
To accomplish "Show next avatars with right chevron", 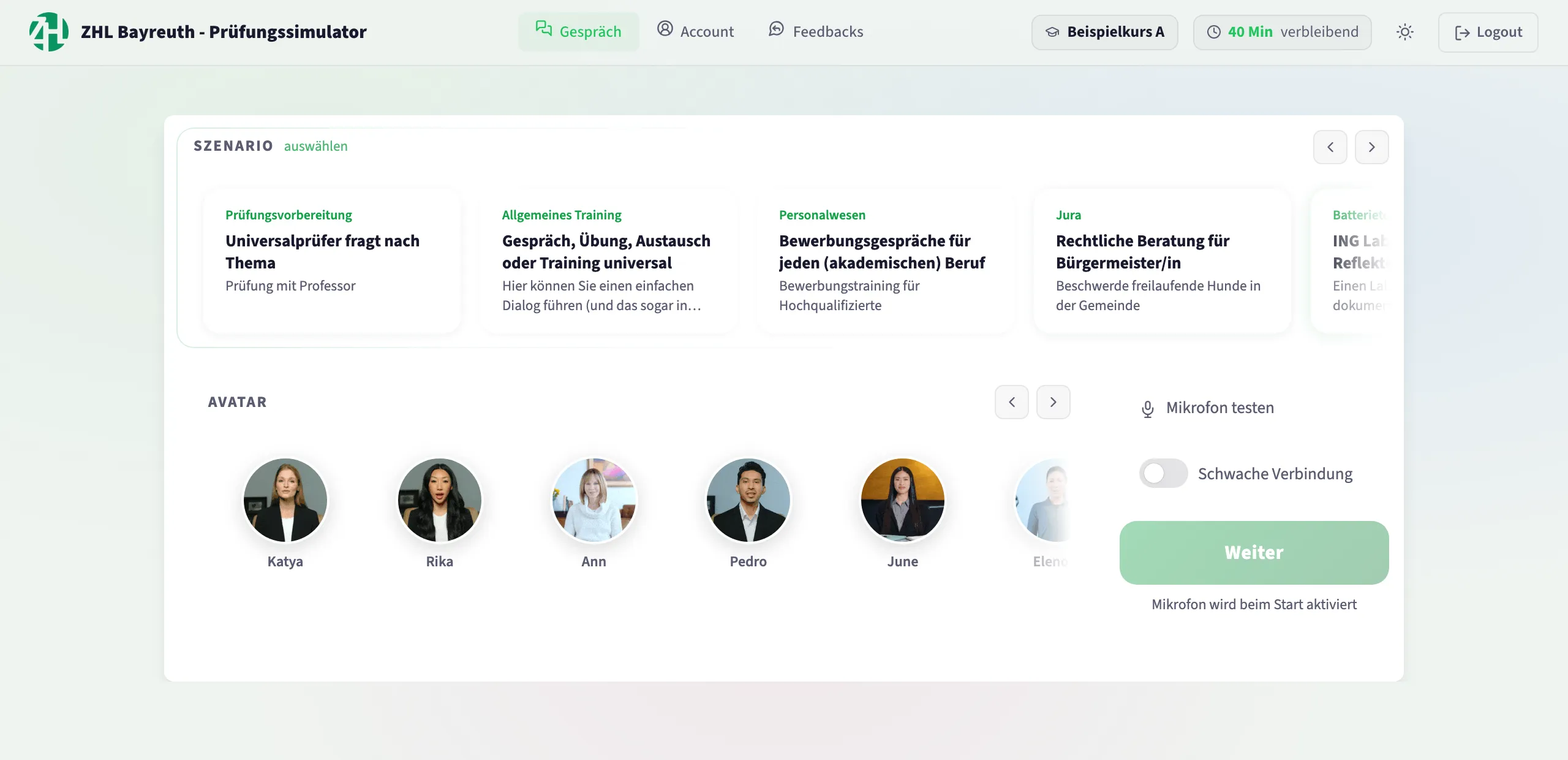I will click(1053, 402).
